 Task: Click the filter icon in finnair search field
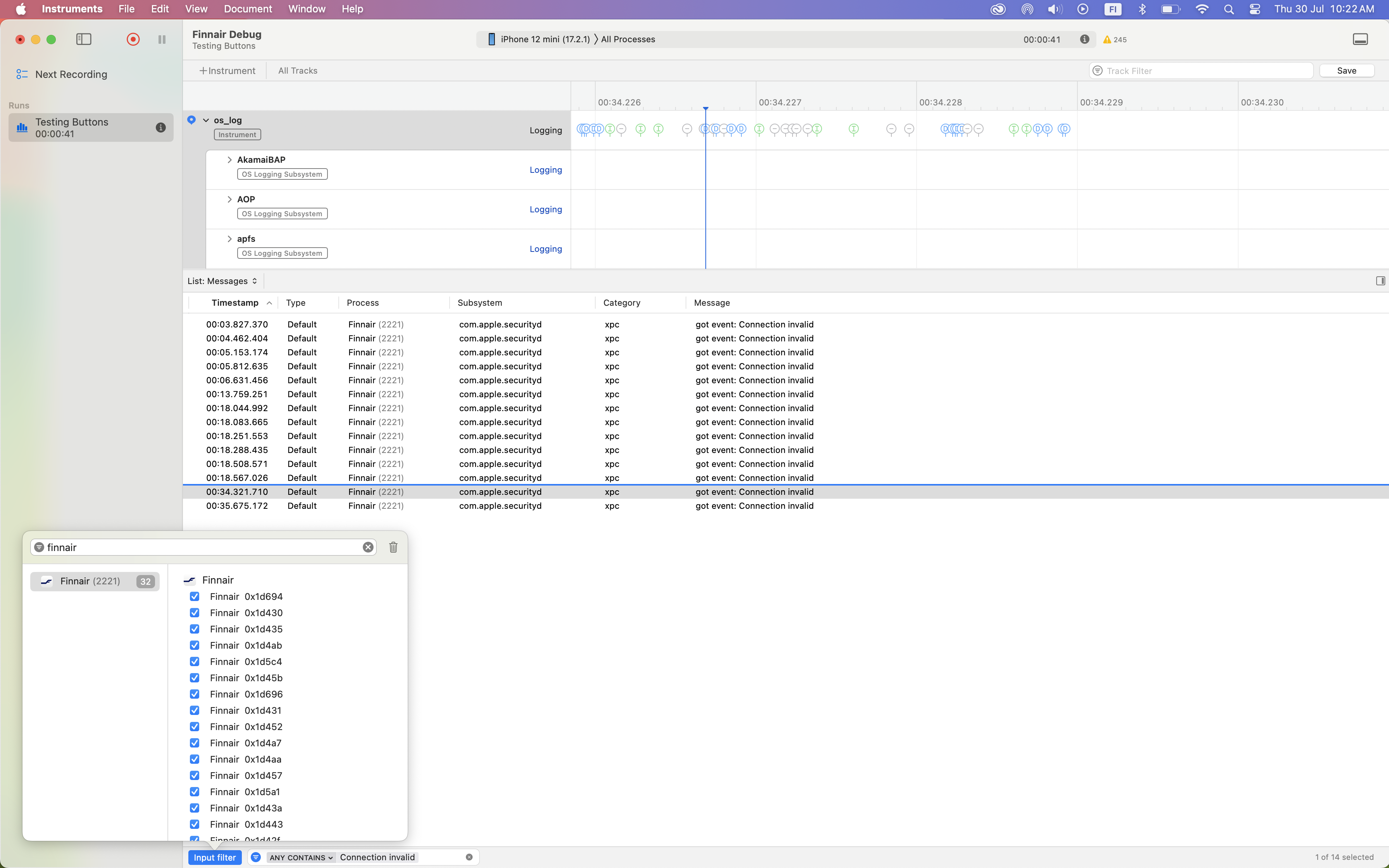(39, 547)
